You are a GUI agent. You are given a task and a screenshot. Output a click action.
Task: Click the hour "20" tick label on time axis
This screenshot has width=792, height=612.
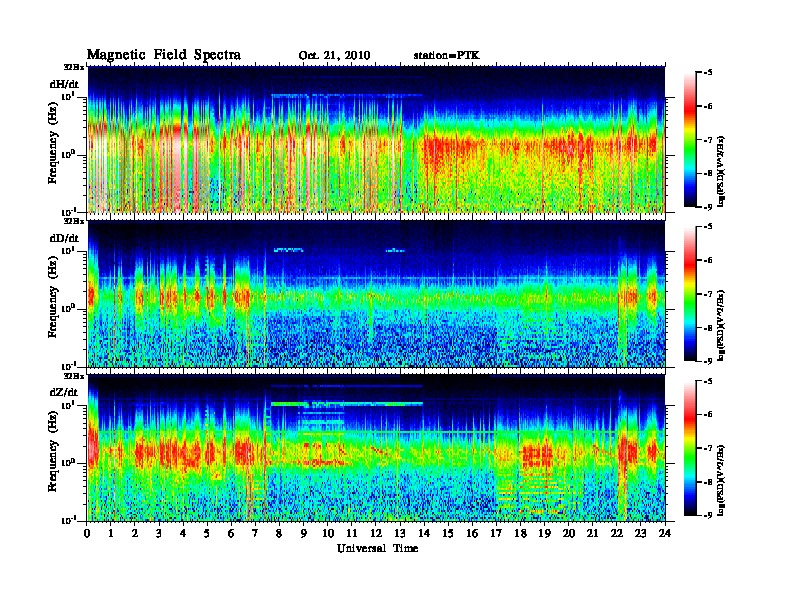click(x=569, y=533)
